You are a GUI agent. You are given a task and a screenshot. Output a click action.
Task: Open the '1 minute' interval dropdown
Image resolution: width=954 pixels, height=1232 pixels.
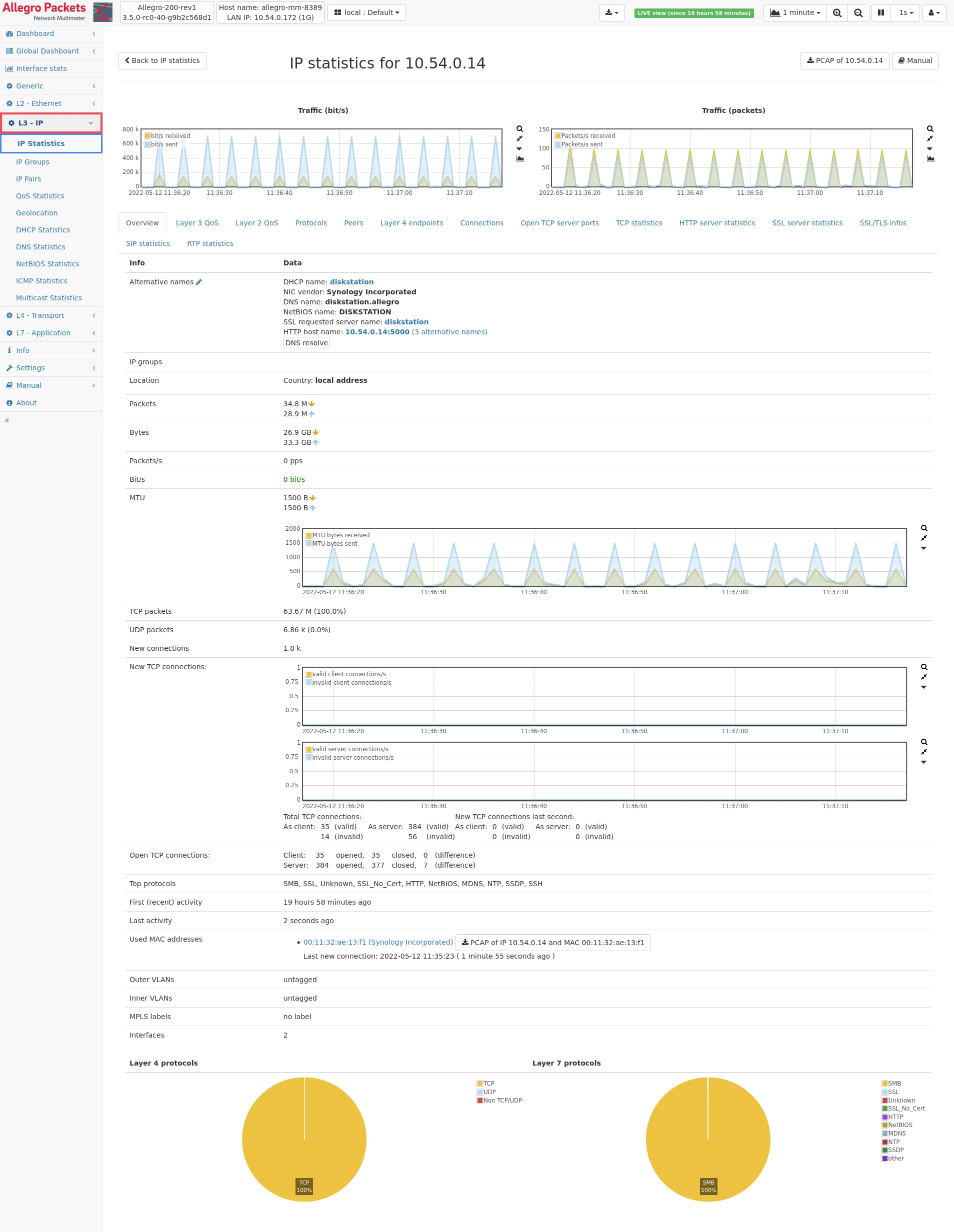(x=795, y=13)
